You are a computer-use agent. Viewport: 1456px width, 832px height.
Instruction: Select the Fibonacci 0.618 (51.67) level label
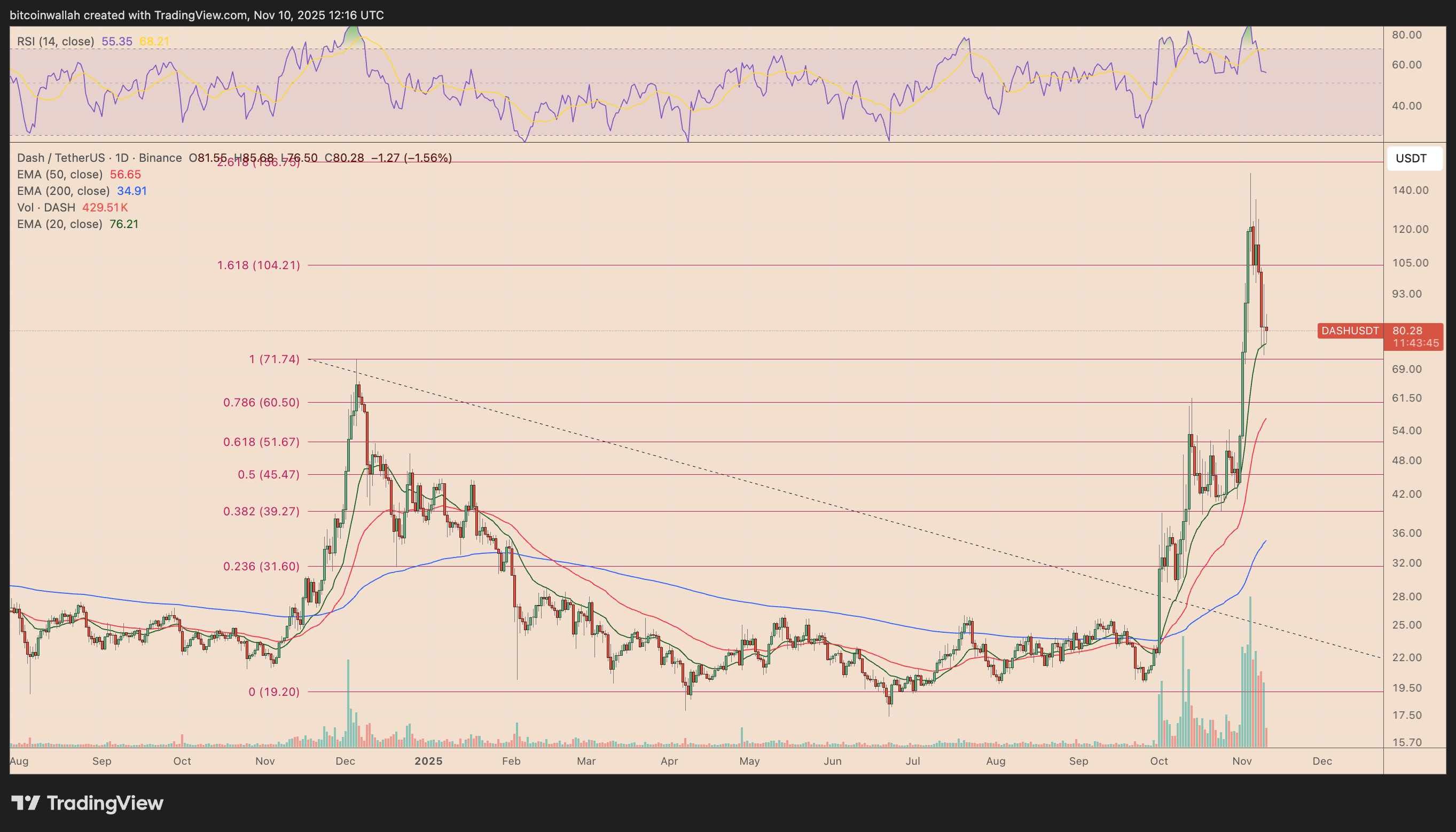click(x=260, y=442)
